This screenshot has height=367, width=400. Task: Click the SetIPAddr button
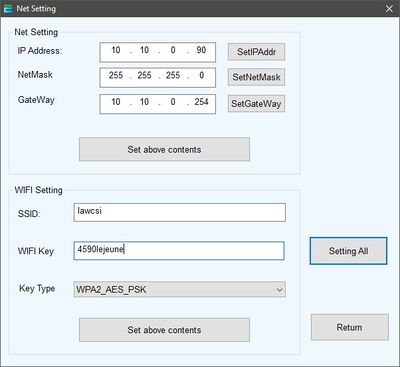[256, 52]
